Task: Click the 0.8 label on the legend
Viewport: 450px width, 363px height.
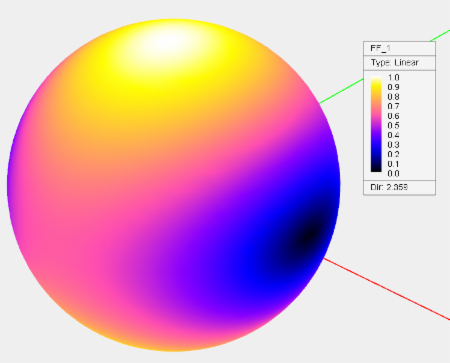Action: pyautogui.click(x=393, y=97)
